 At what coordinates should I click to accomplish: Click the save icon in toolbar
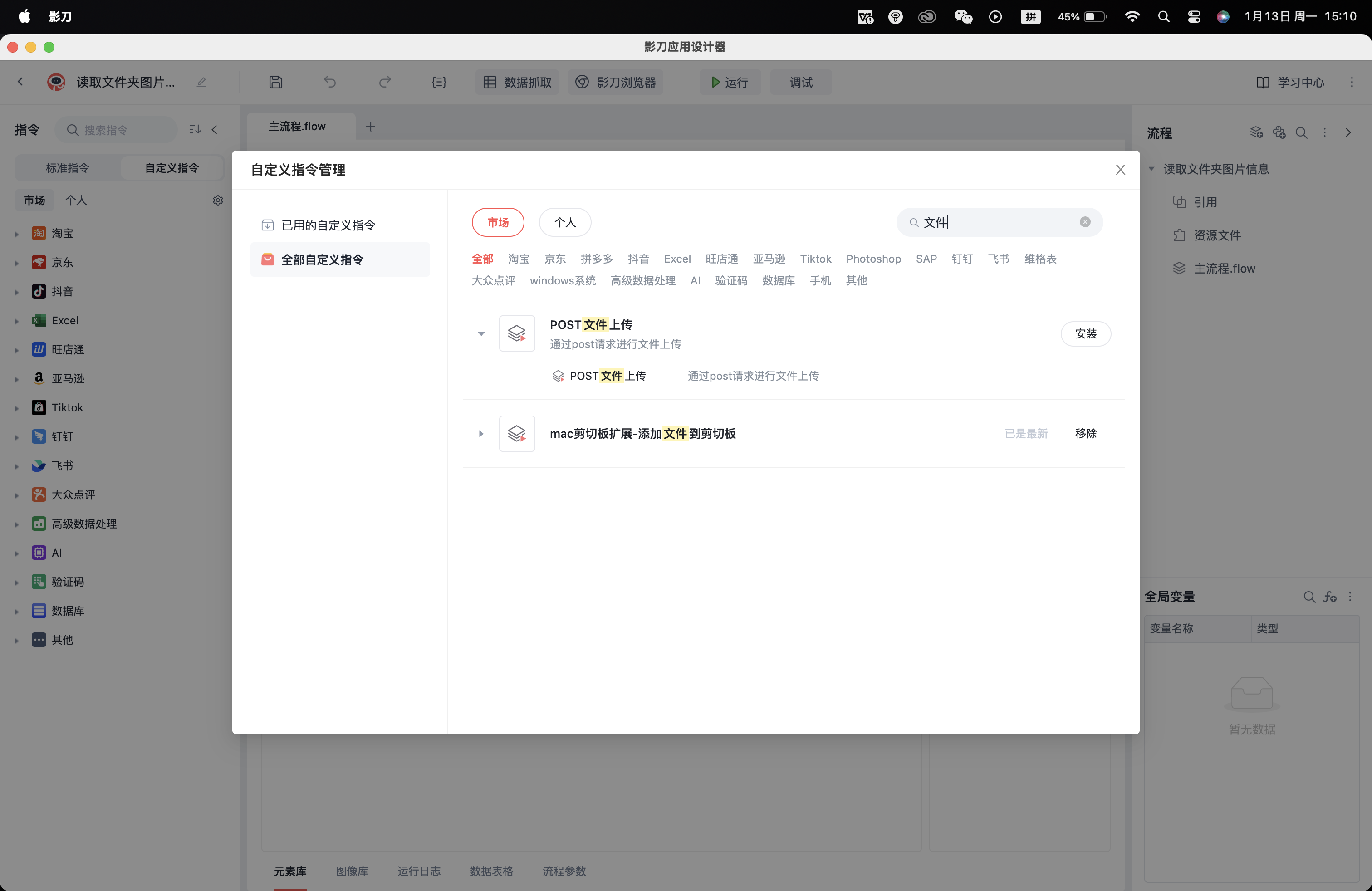(275, 83)
